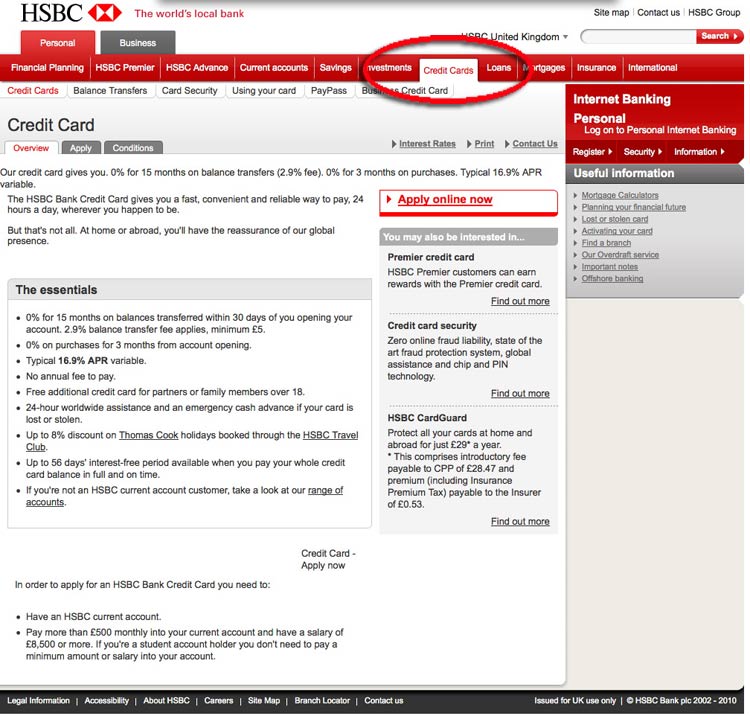Click the Interest Rates link
The width and height of the screenshot is (750, 716).
427,144
